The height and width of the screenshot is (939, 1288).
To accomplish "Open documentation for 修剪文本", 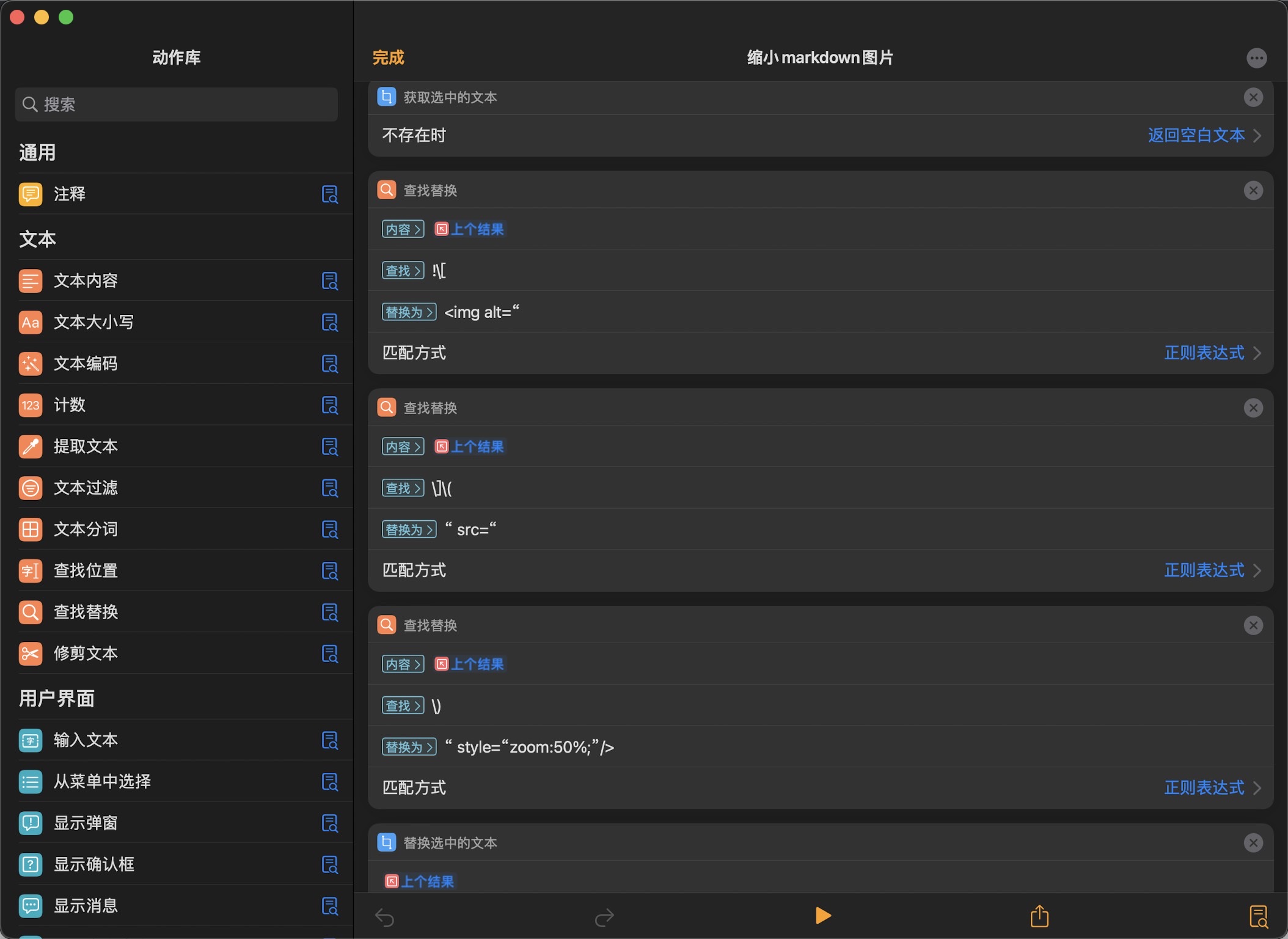I will (330, 654).
